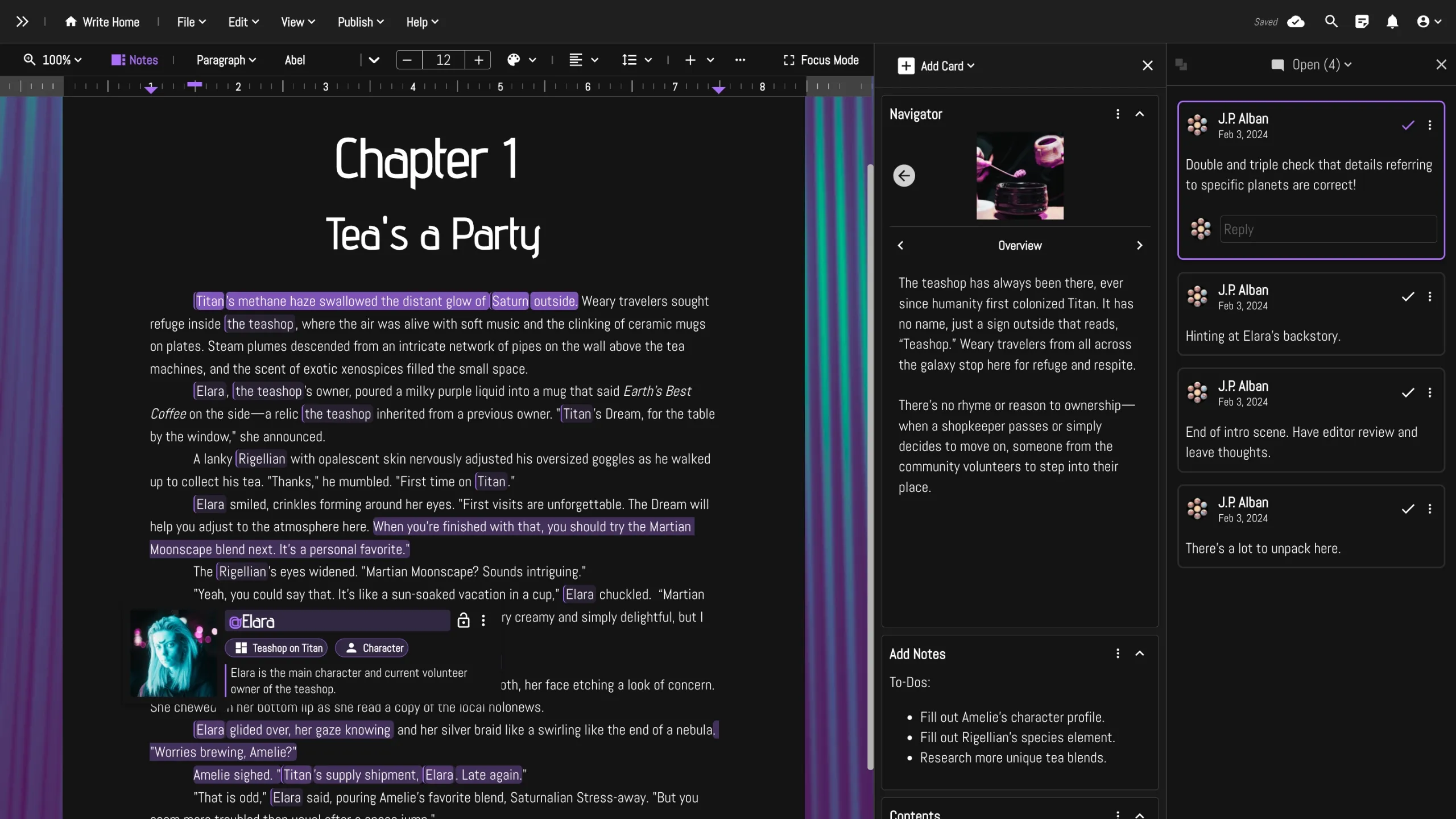This screenshot has width=1456, height=819.
Task: Toggle resolved checkmark on J.P. Alban top comment
Action: [1408, 125]
